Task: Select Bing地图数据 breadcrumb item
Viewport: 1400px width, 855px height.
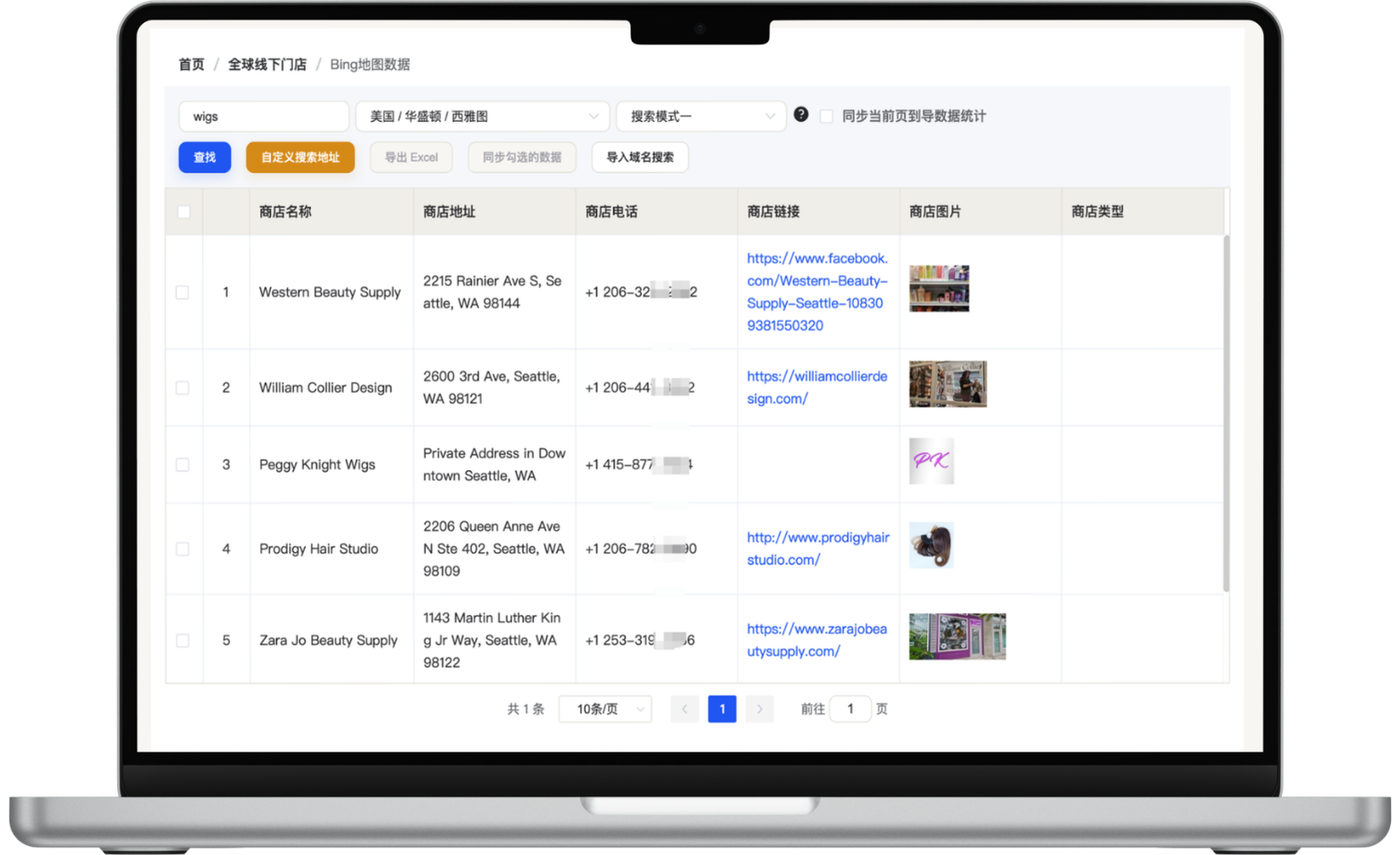Action: (x=370, y=64)
